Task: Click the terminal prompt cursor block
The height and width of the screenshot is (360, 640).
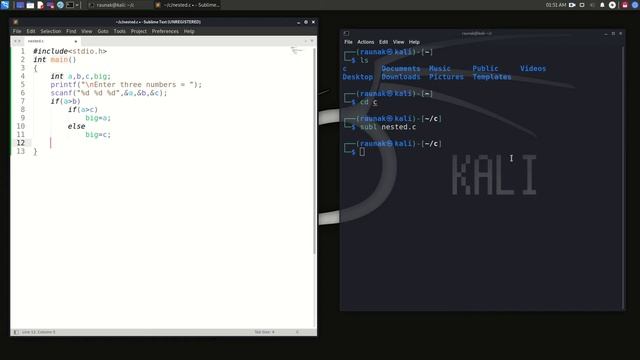Action: coord(362,152)
